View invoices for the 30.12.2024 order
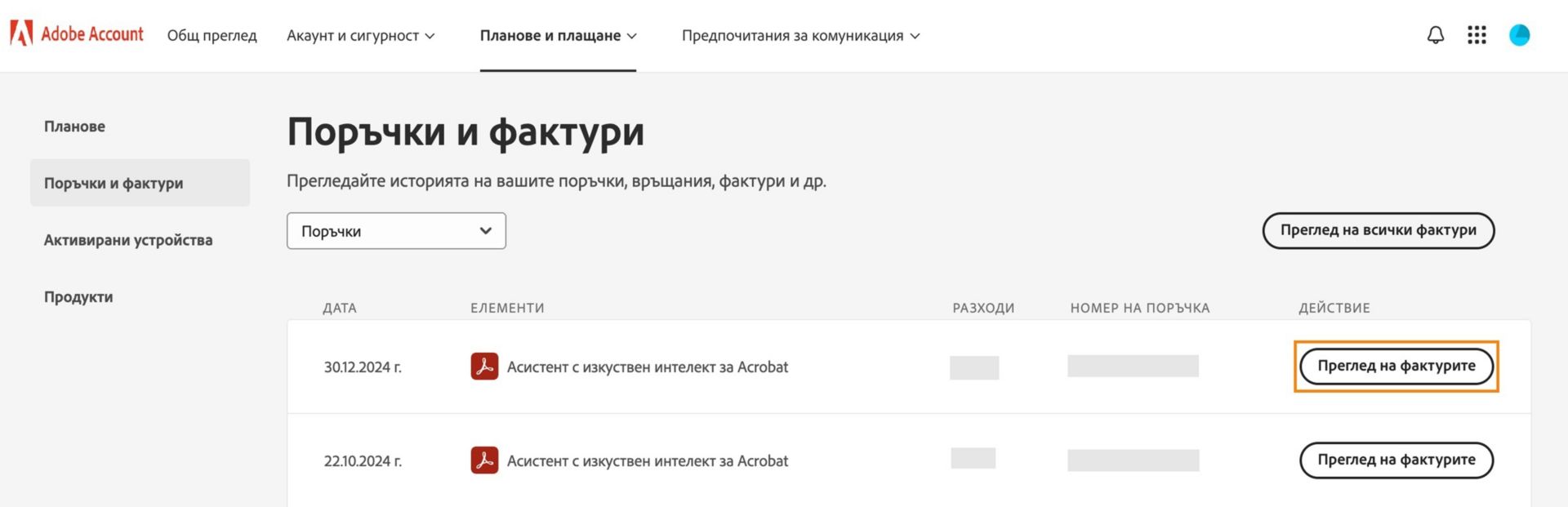Screen dimensions: 1568x507 point(1396,366)
